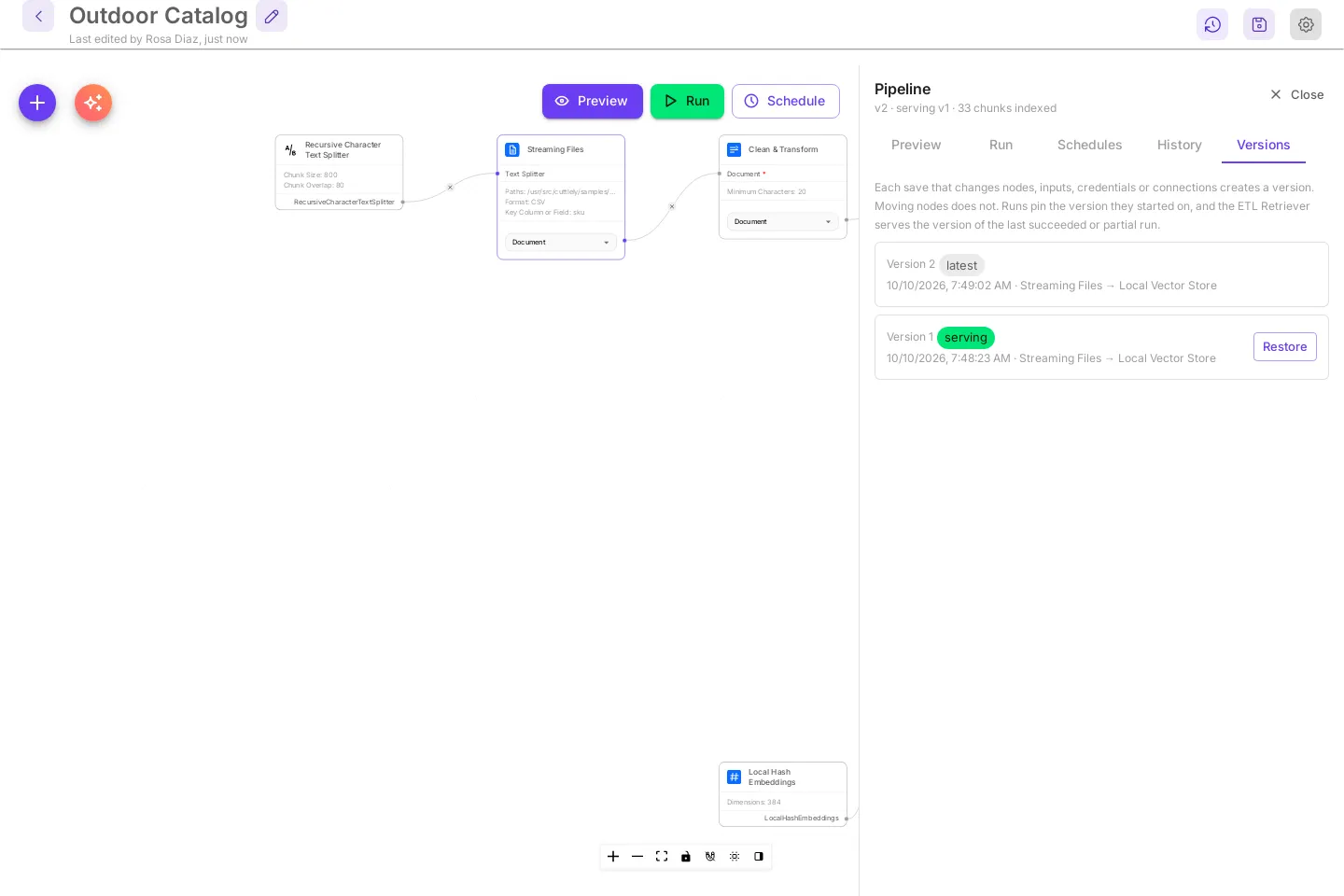Screen dimensions: 1344x896
Task: Click the Streaming Files node document icon
Action: coord(512,149)
